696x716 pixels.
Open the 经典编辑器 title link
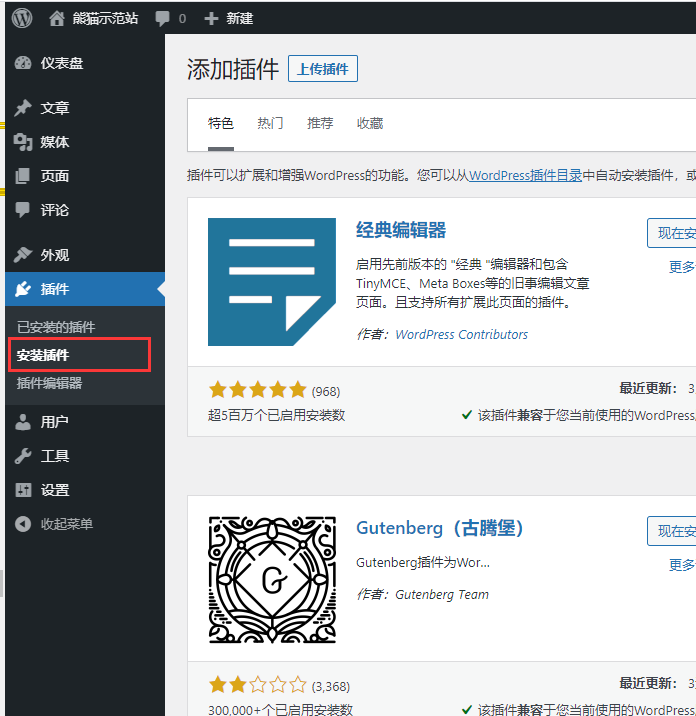[401, 230]
